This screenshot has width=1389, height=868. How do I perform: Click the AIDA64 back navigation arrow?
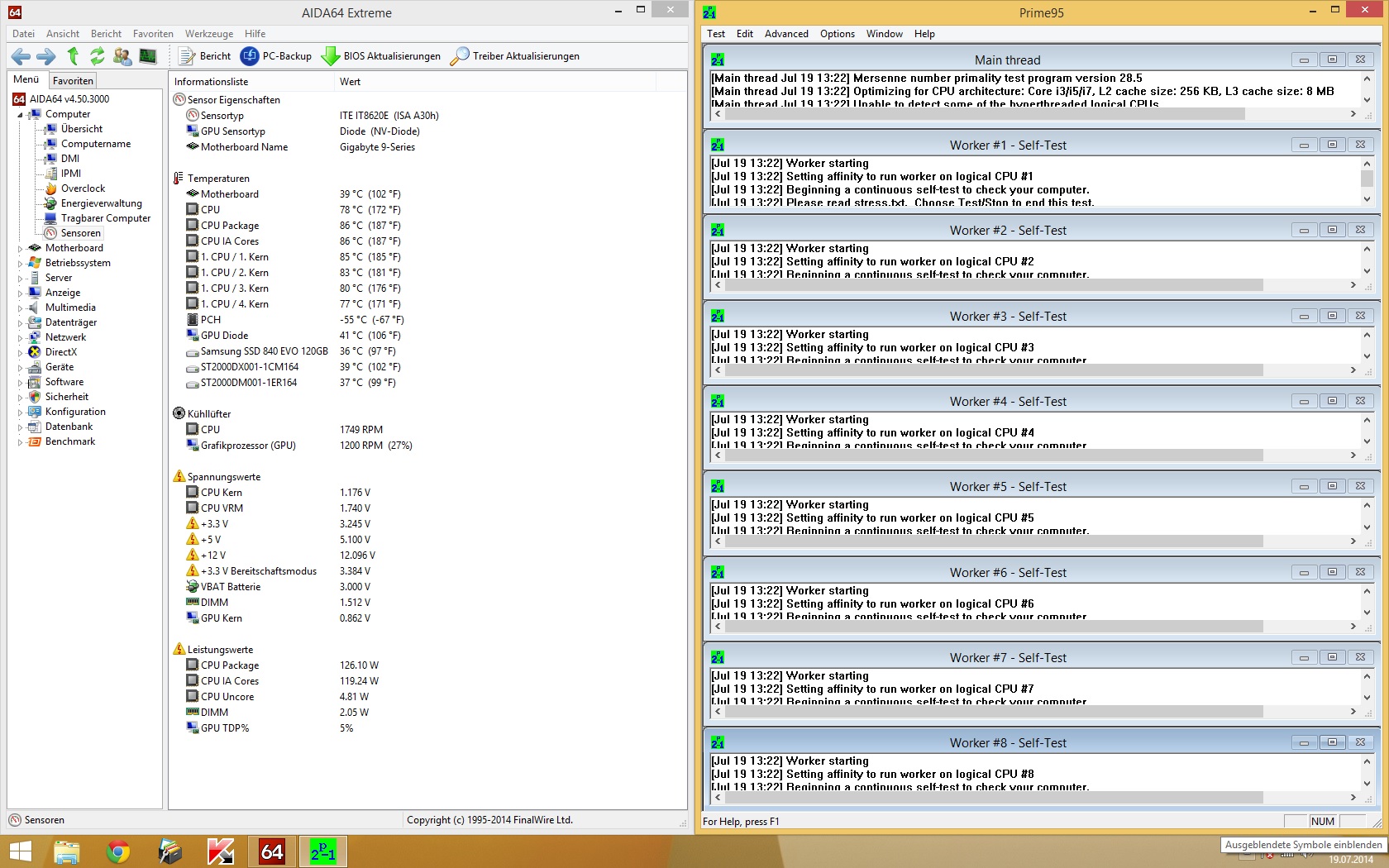(21, 56)
